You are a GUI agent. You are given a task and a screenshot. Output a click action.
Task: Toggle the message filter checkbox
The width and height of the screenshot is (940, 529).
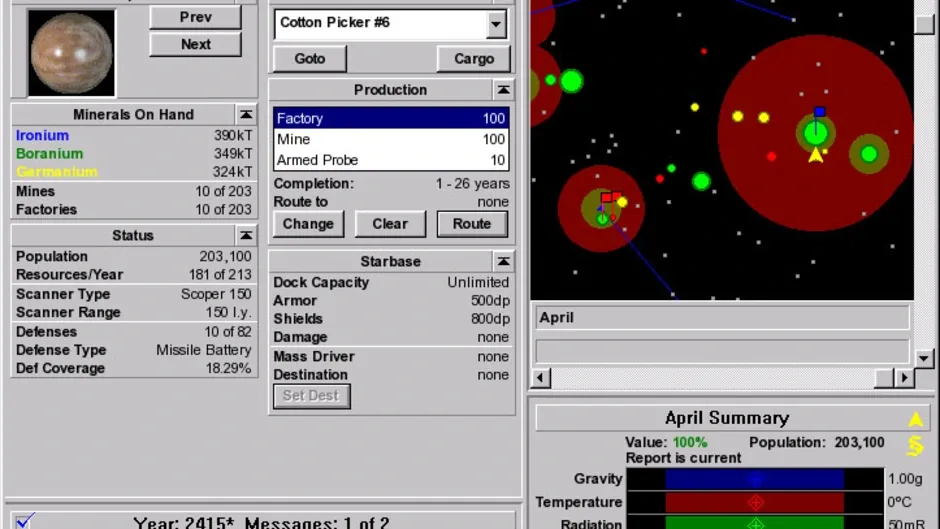coord(25,521)
